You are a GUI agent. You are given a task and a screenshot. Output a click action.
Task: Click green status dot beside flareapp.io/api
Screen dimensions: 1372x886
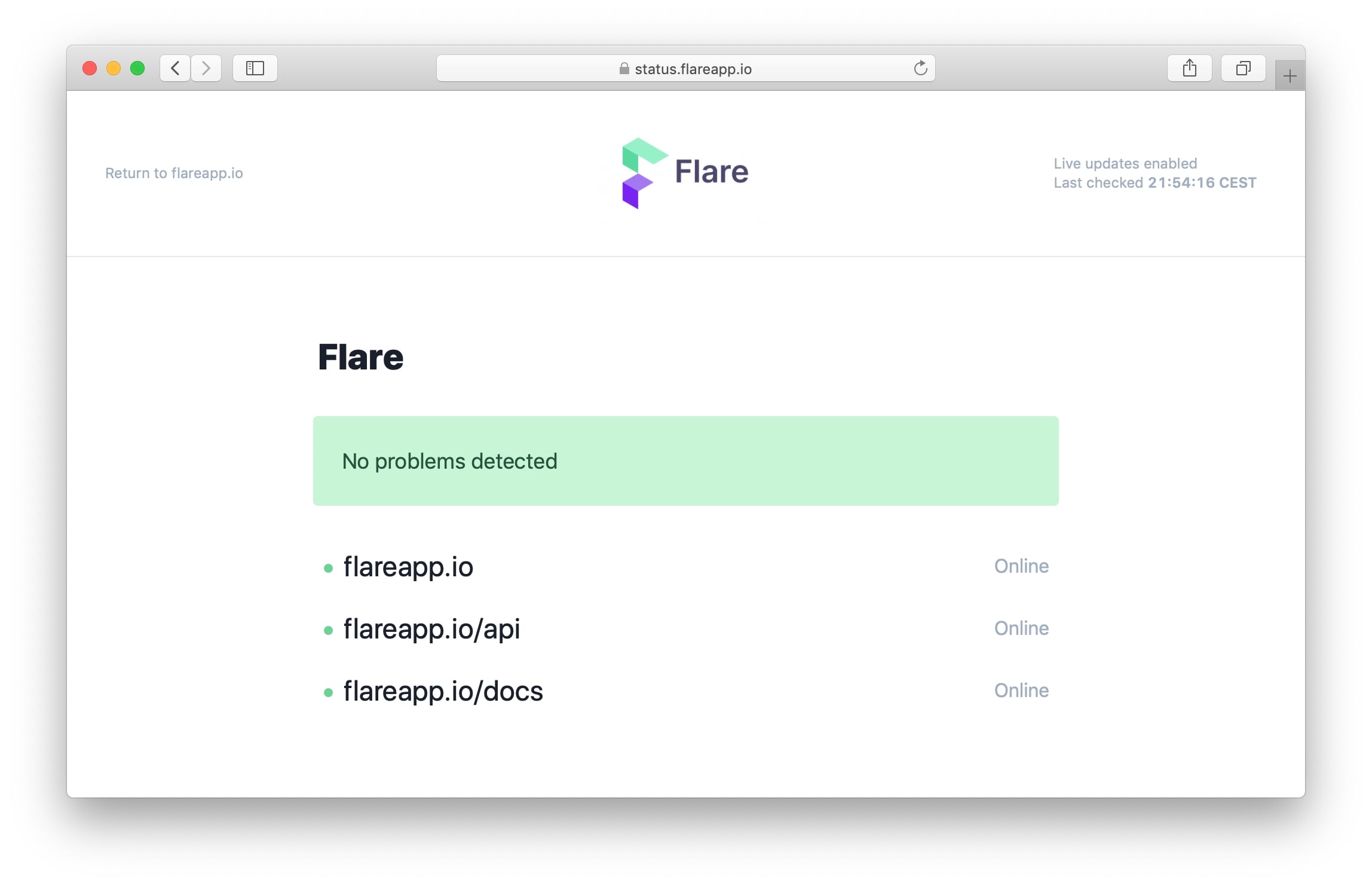[x=328, y=631]
